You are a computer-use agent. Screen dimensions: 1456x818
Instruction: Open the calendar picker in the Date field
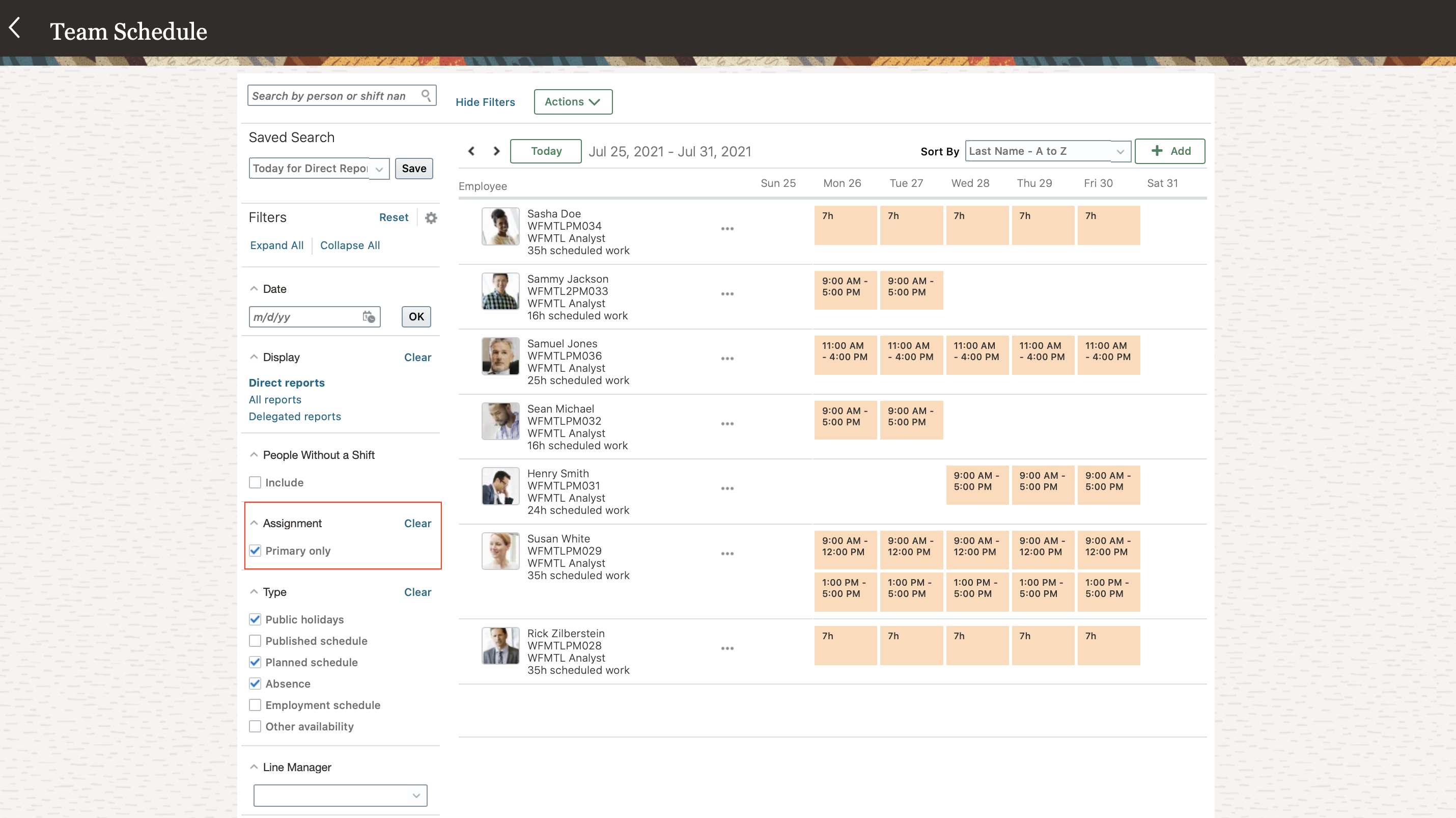tap(369, 317)
